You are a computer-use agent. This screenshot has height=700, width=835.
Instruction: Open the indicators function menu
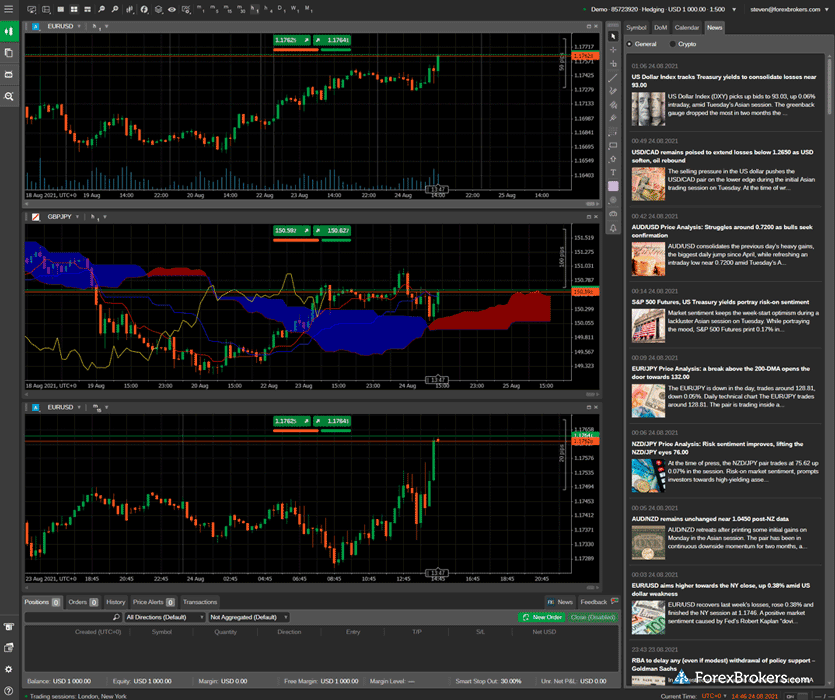144,10
